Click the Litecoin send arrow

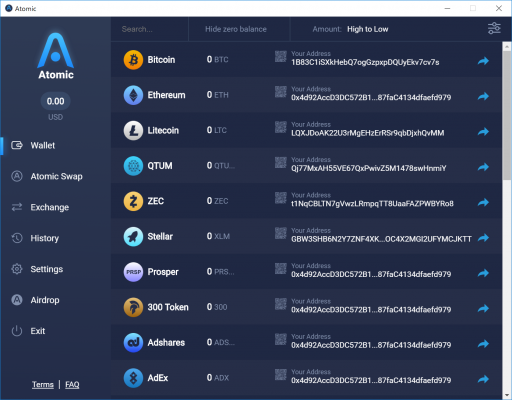[483, 132]
